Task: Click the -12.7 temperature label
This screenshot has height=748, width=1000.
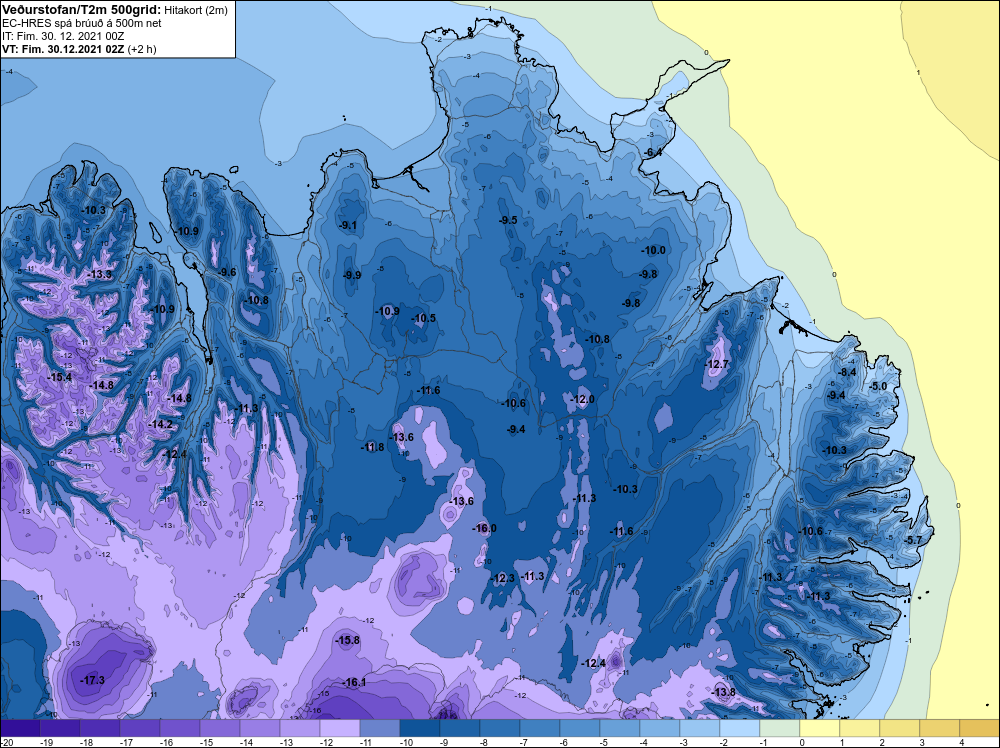Action: click(717, 364)
